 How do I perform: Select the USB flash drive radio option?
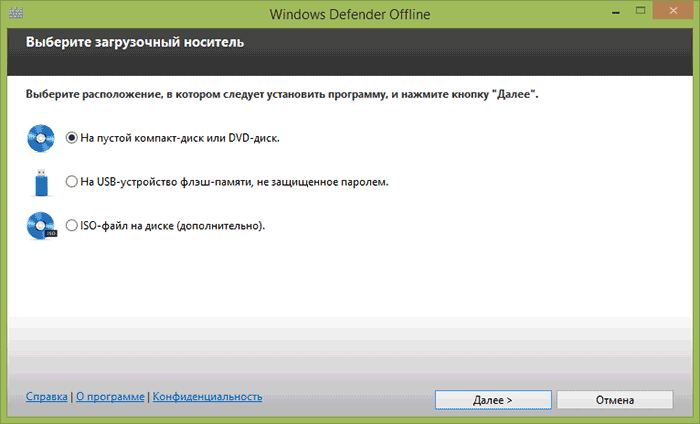71,182
